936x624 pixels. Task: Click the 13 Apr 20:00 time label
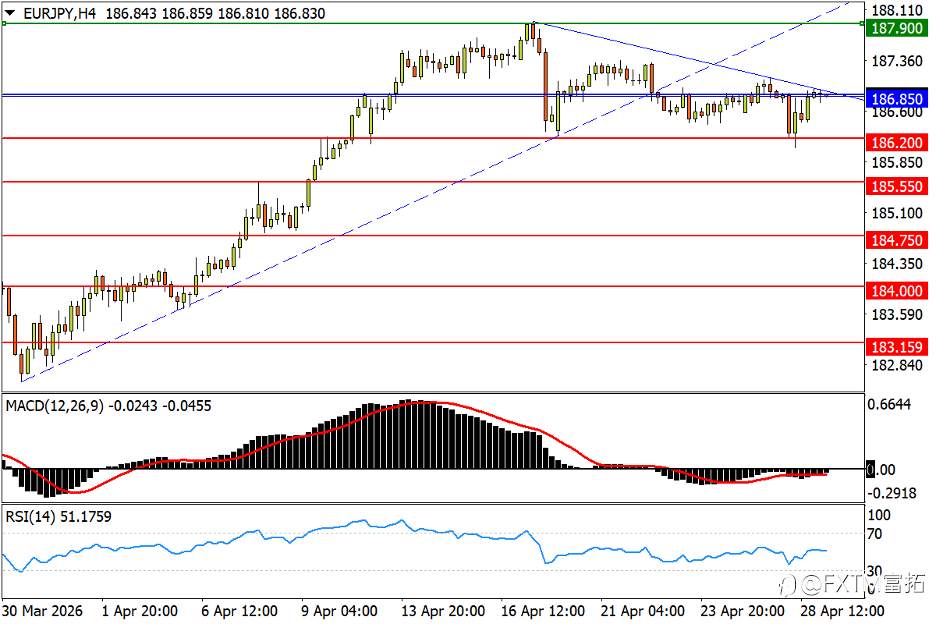[x=443, y=611]
